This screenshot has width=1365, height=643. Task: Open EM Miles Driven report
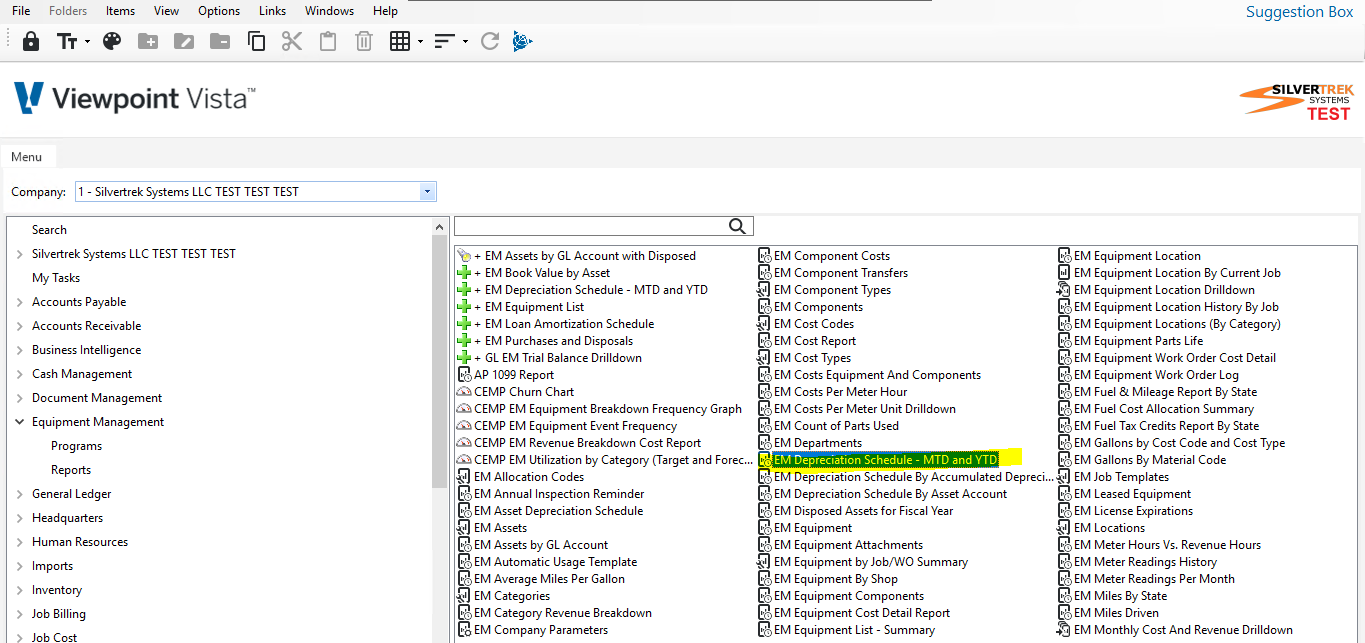pos(1117,613)
